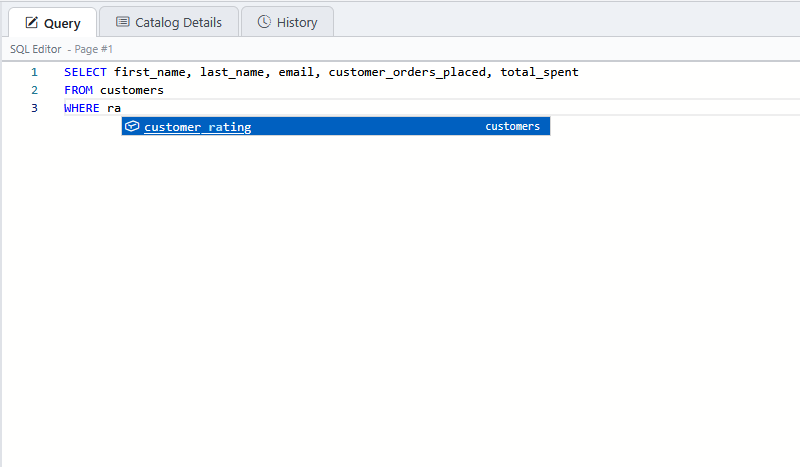
Task: Click the column icon beside customer_rating
Action: 132,126
